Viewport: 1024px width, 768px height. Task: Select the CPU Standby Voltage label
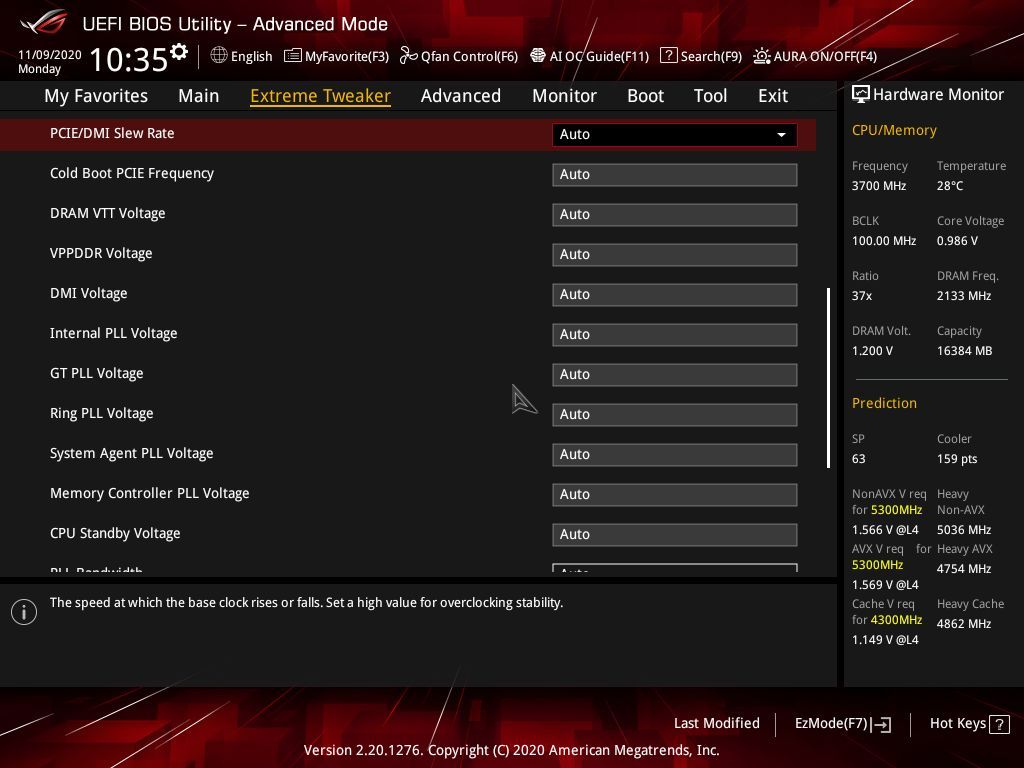click(x=115, y=533)
